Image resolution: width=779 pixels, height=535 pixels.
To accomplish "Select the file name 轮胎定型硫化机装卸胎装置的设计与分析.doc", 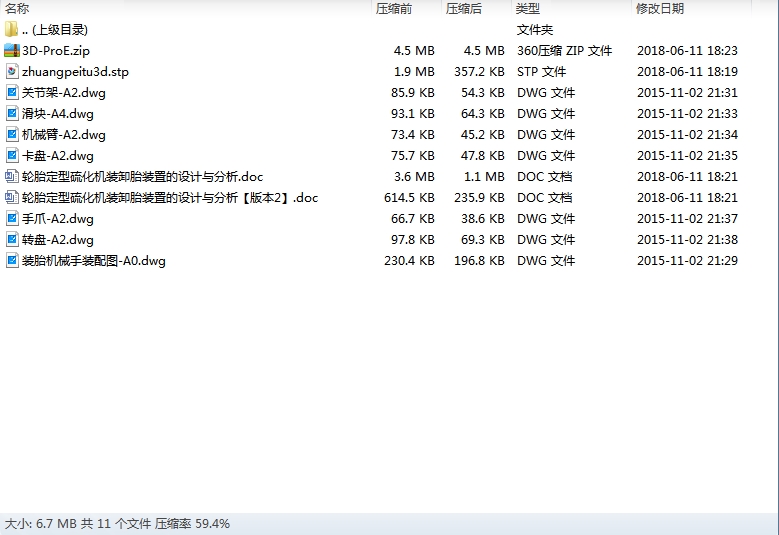I will pos(142,177).
